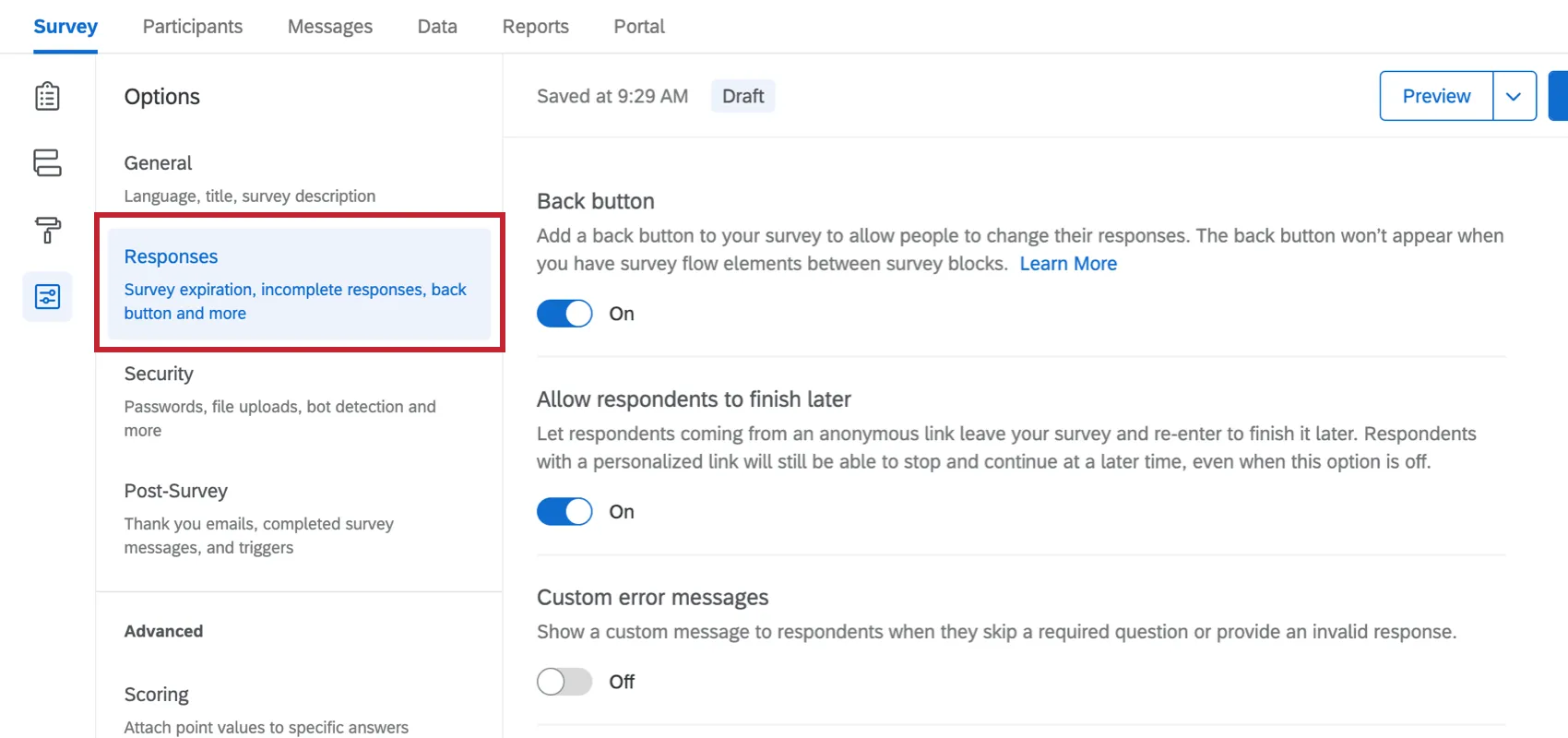Expand the Preview dropdown arrow
Image resolution: width=1568 pixels, height=738 pixels.
point(1514,96)
